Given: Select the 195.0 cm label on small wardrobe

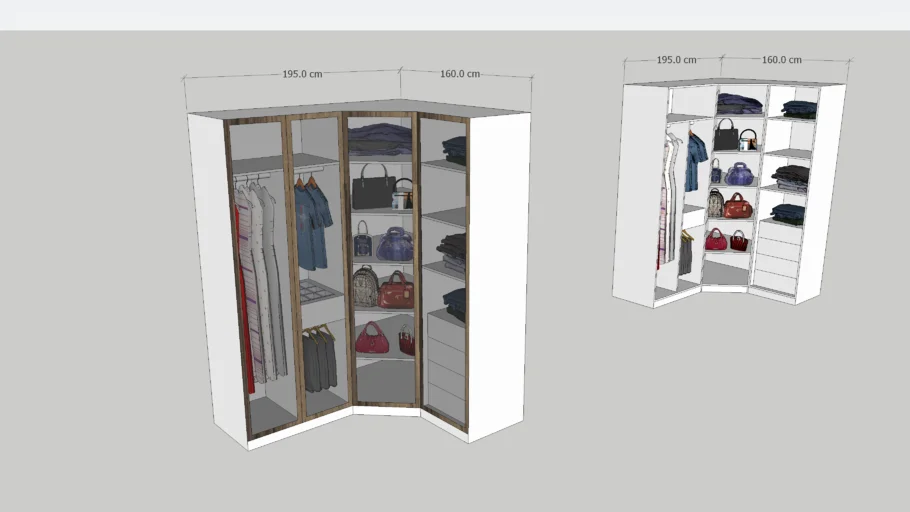Looking at the screenshot, I should [x=676, y=60].
